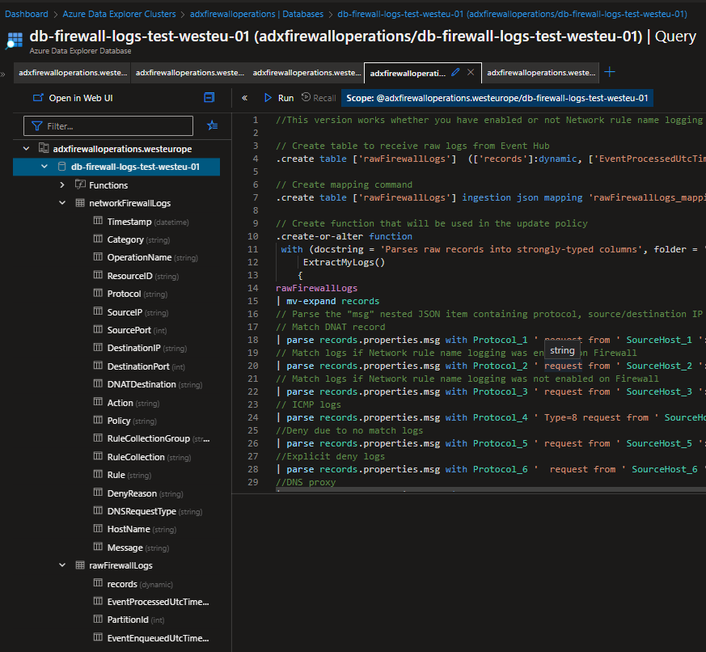Select the HostName column row
Screen dimensions: 706x652
(135, 529)
